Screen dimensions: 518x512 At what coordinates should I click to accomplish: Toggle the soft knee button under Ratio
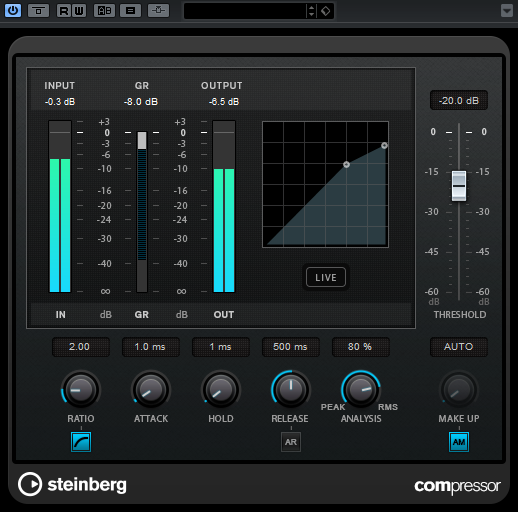pos(81,442)
